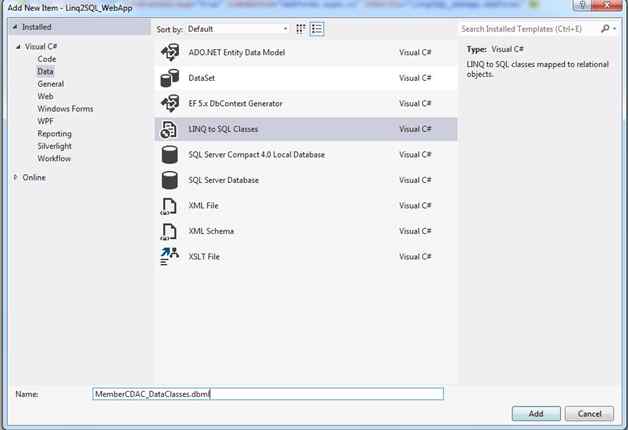
Task: Select LINQ to SQL Classes name
Action: 223,129
